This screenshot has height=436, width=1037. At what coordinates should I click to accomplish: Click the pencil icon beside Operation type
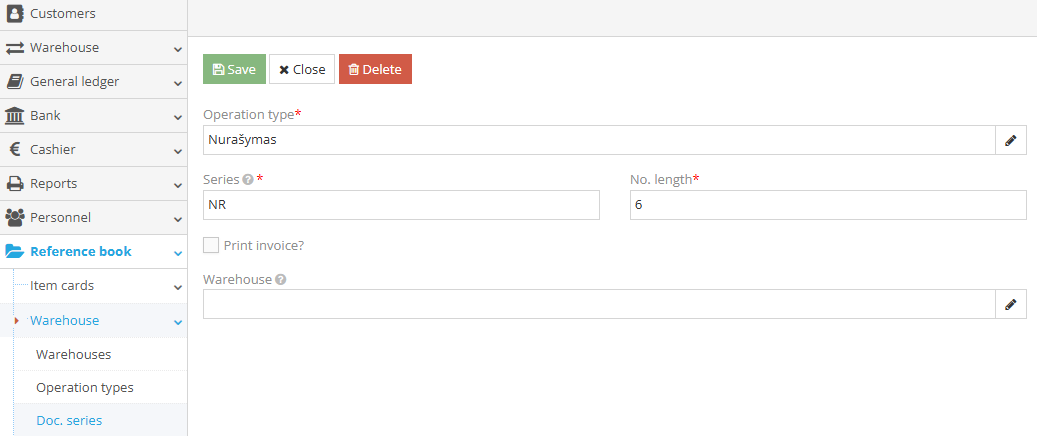click(1011, 141)
